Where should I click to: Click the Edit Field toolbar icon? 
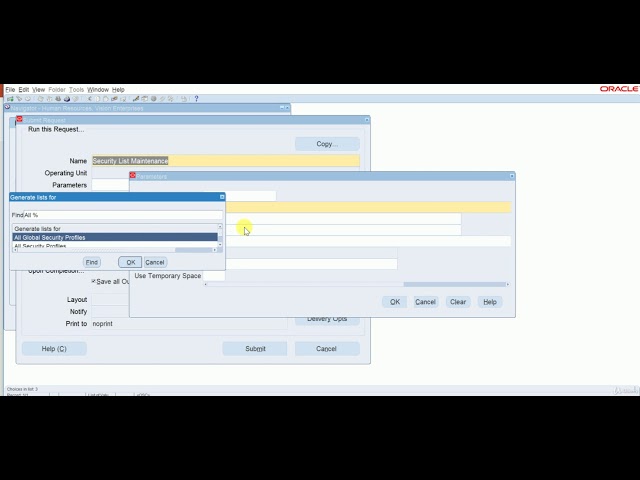[x=136, y=99]
